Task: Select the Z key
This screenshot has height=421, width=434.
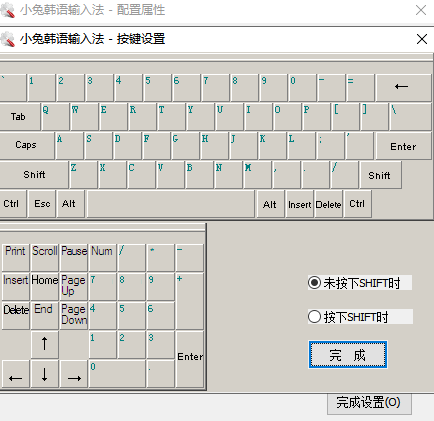Action: point(84,175)
